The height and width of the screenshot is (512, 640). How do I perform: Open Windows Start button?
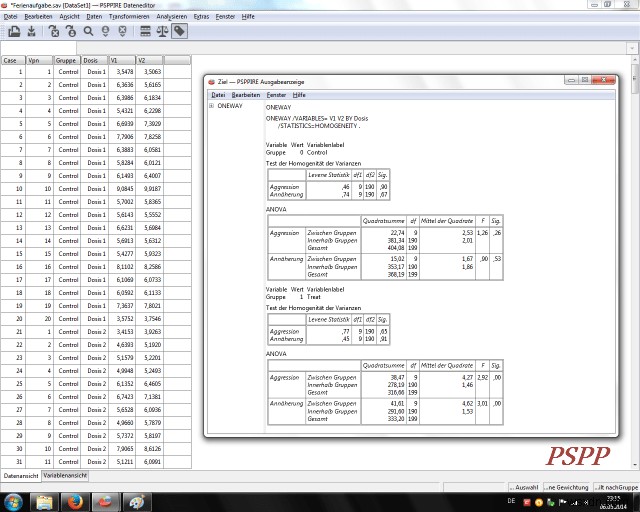[x=13, y=502]
